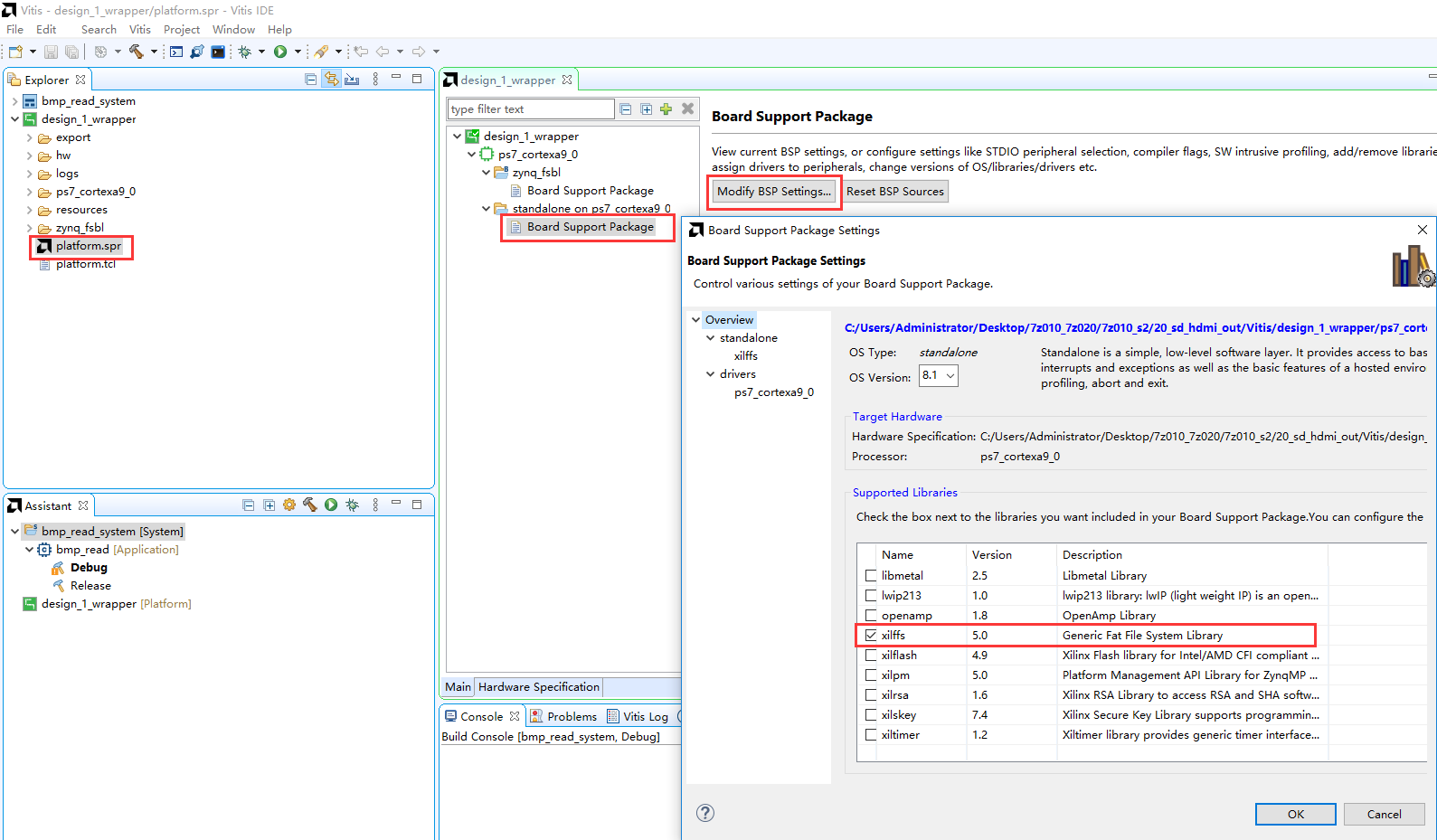Collapse the Overview node in dialog tree

695,320
